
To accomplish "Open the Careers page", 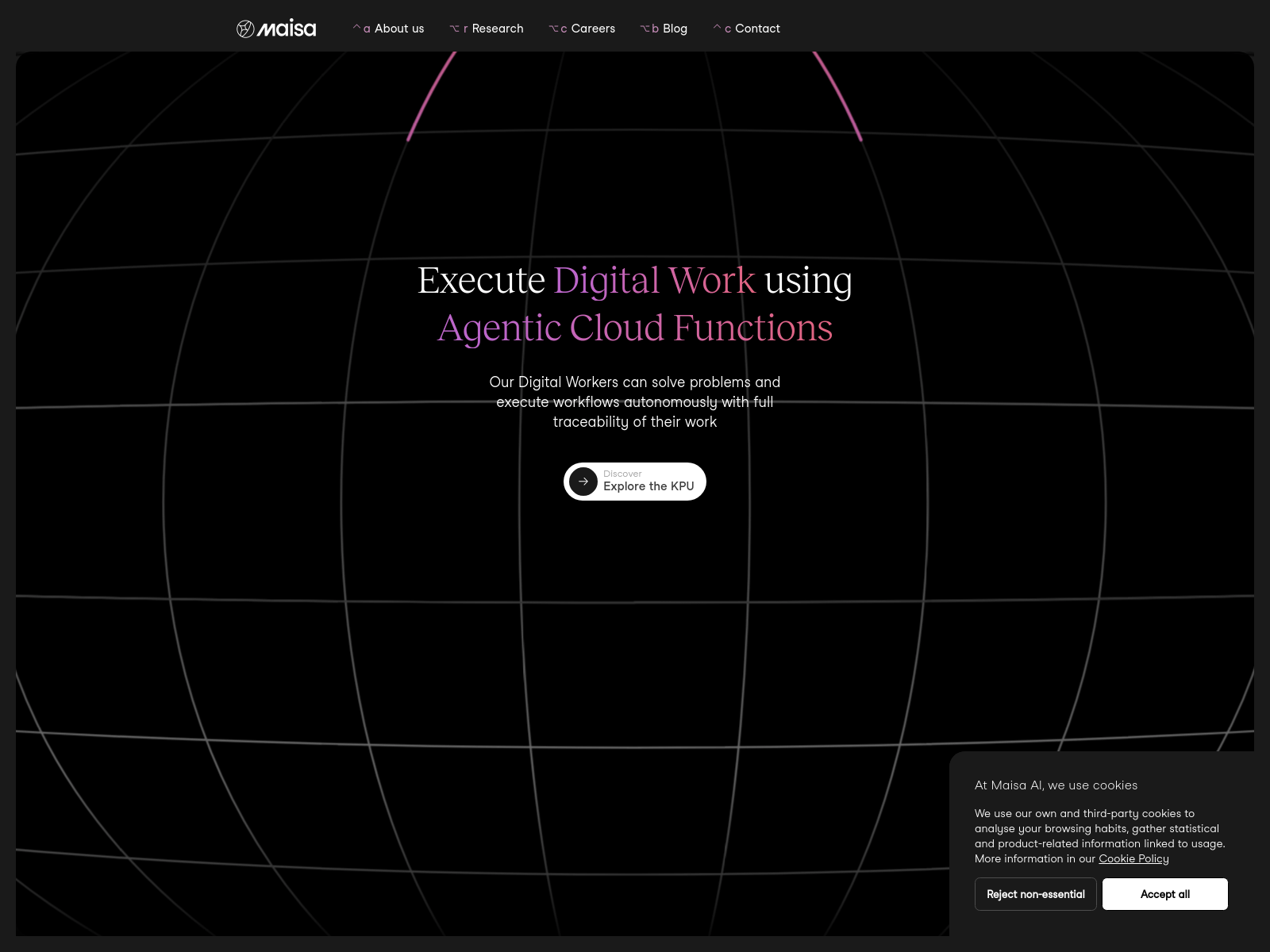I will click(x=592, y=29).
